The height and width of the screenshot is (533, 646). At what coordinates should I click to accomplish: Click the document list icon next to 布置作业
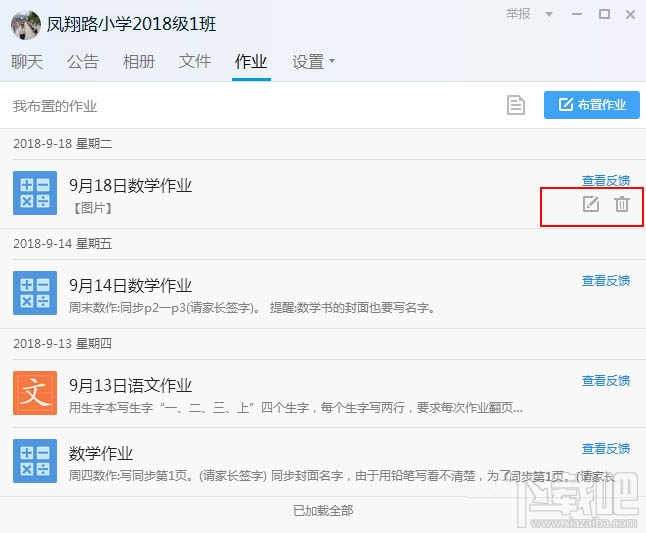(x=516, y=105)
